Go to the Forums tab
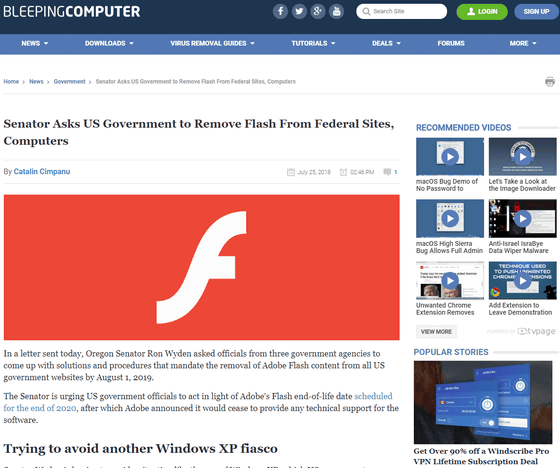The image size is (560, 468). click(x=451, y=44)
